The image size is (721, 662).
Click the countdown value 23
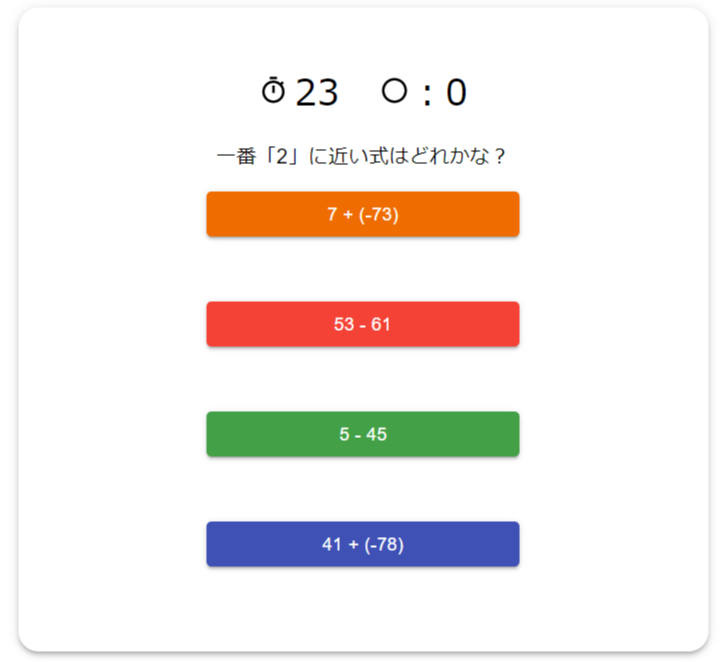[317, 93]
